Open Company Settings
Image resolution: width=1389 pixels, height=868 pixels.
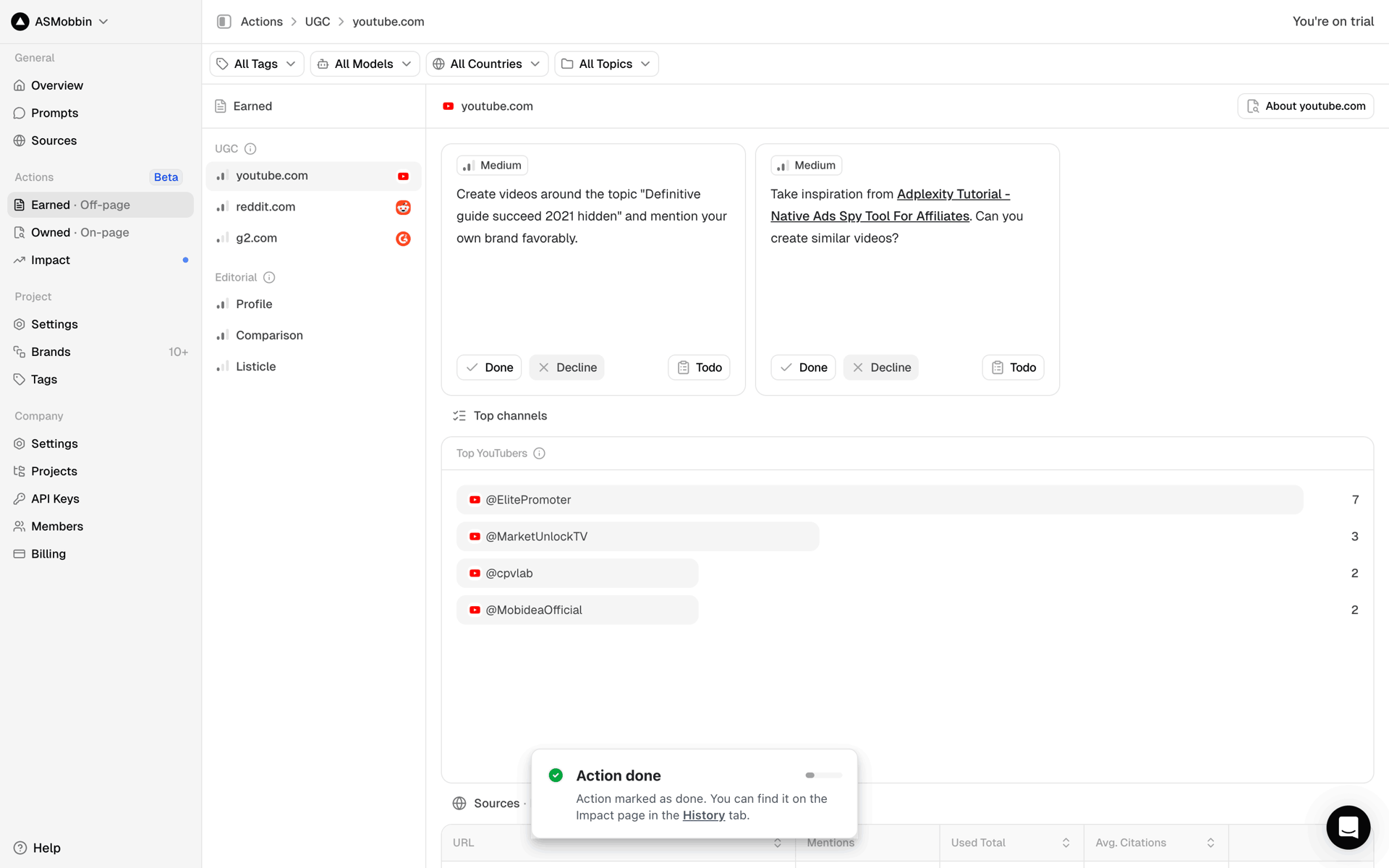101,443
